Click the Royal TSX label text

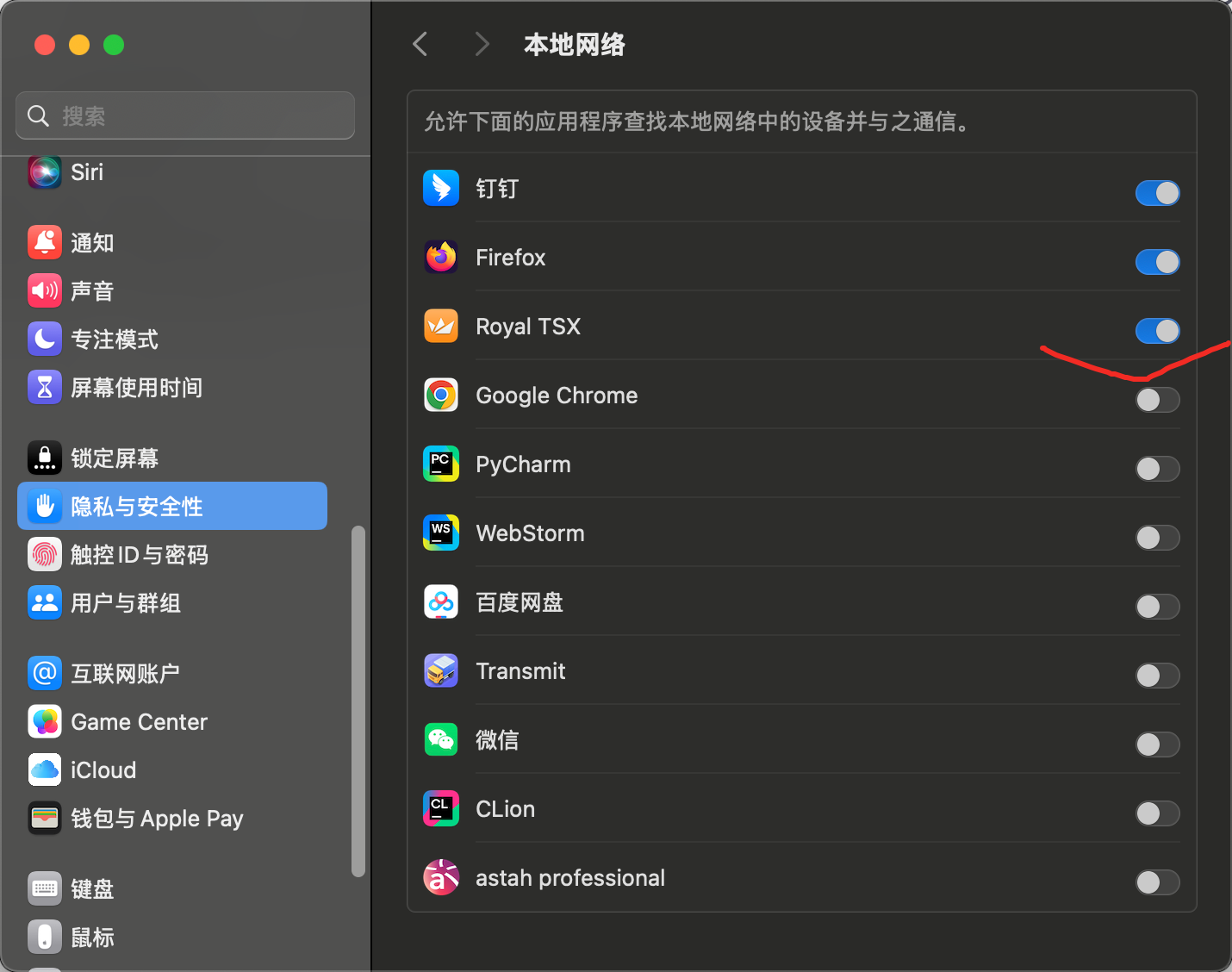[528, 327]
